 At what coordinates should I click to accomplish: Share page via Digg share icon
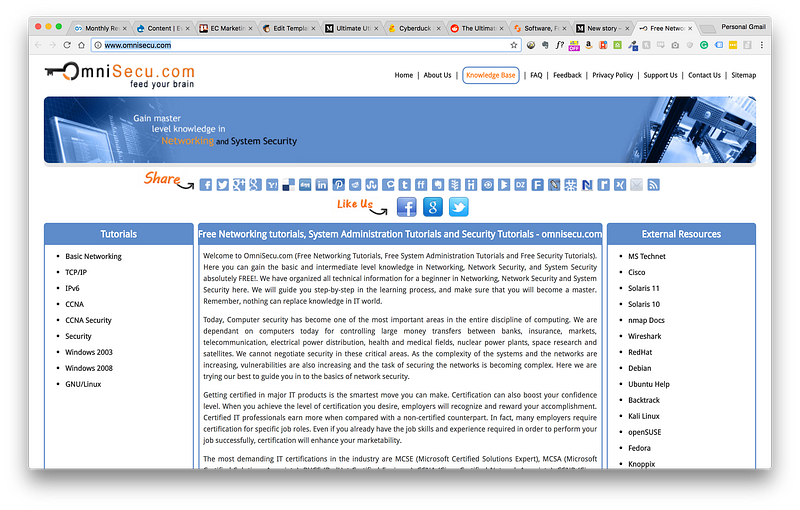click(x=305, y=185)
